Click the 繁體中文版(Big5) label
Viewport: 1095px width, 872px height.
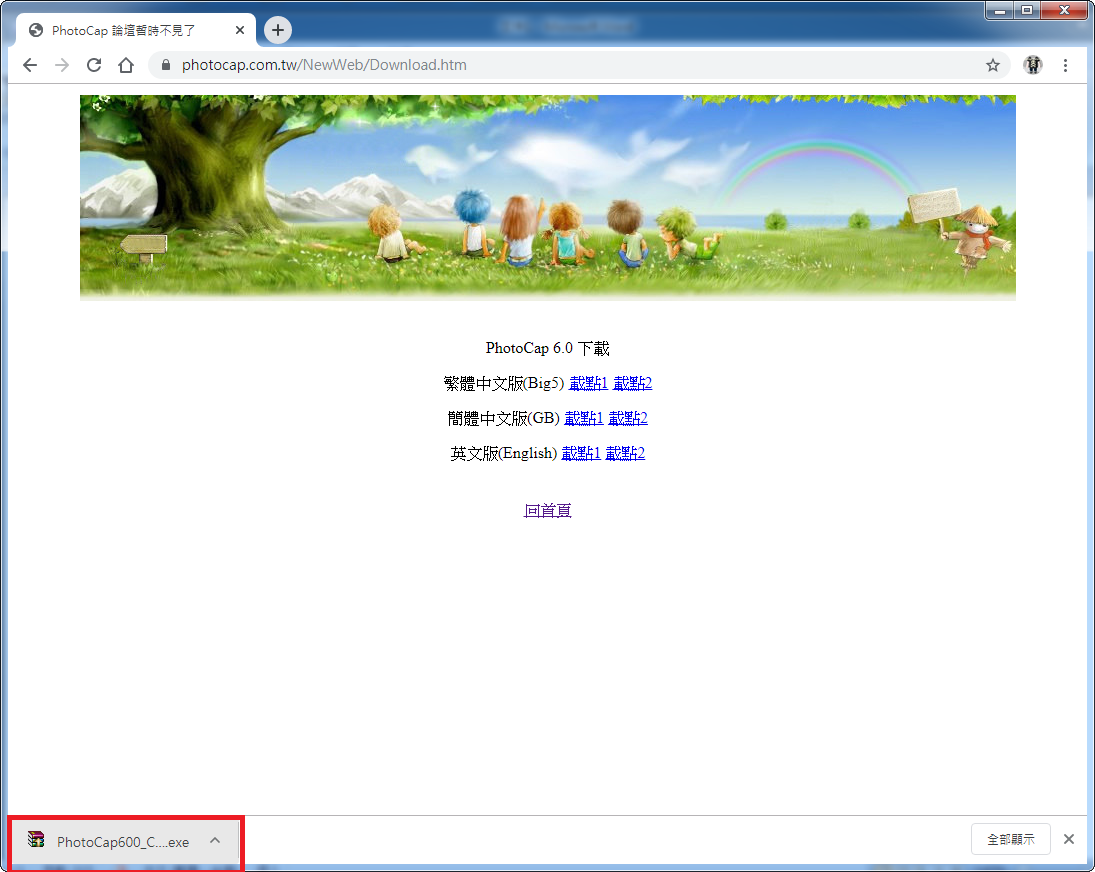504,383
